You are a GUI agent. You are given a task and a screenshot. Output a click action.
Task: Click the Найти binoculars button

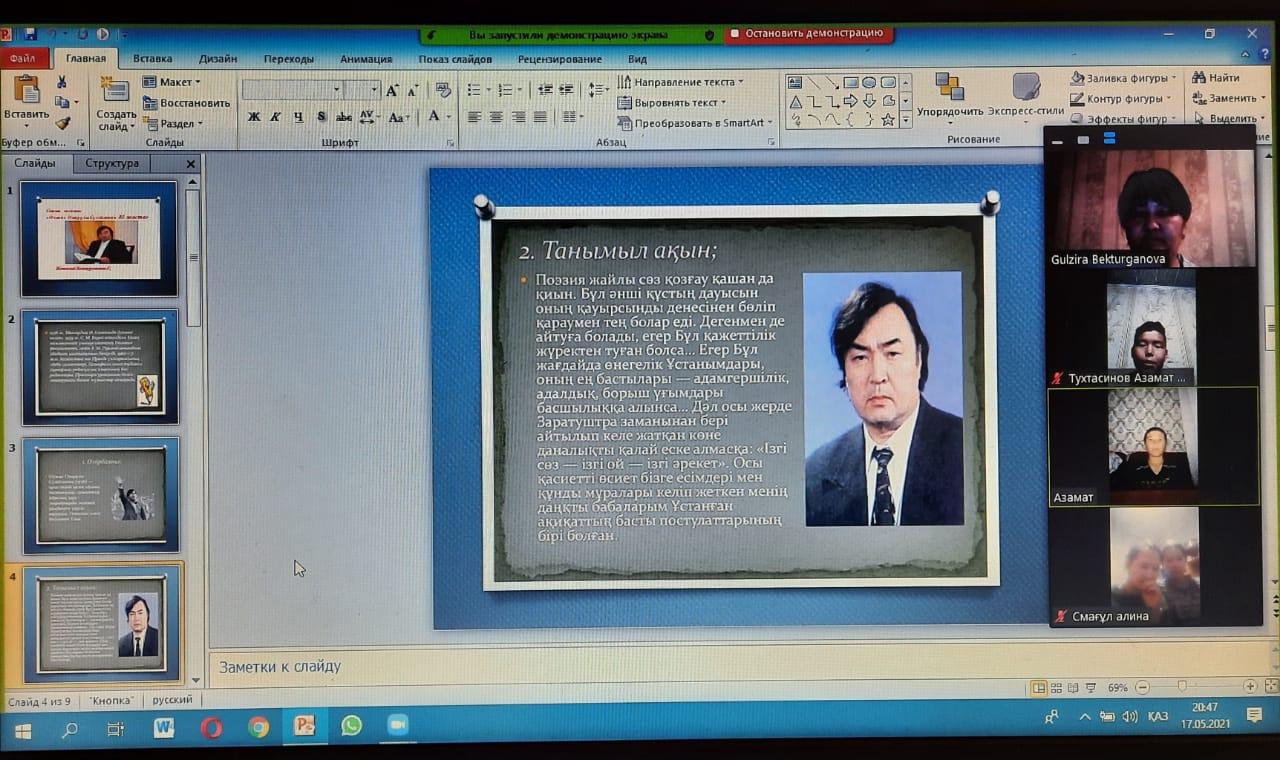[x=1216, y=78]
